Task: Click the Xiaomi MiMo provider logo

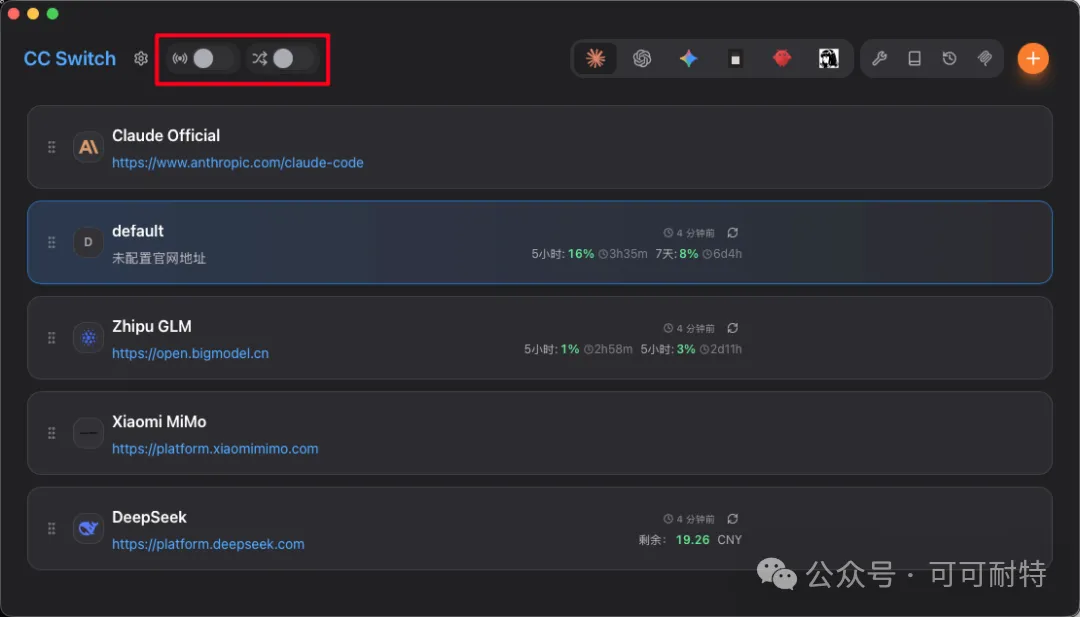Action: tap(88, 433)
